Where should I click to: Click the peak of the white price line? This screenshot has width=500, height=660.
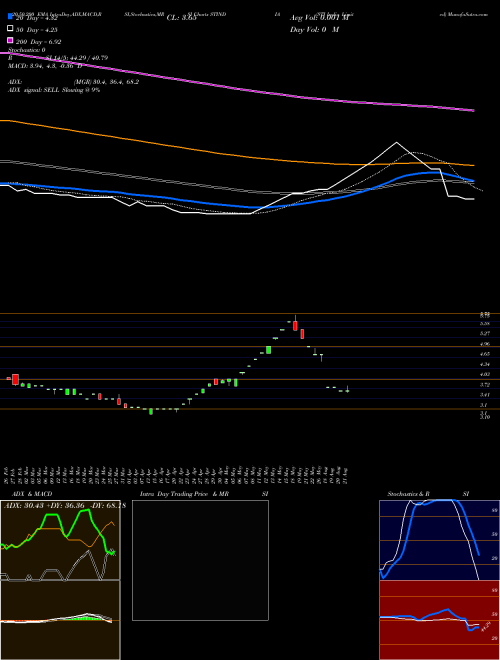click(x=396, y=143)
